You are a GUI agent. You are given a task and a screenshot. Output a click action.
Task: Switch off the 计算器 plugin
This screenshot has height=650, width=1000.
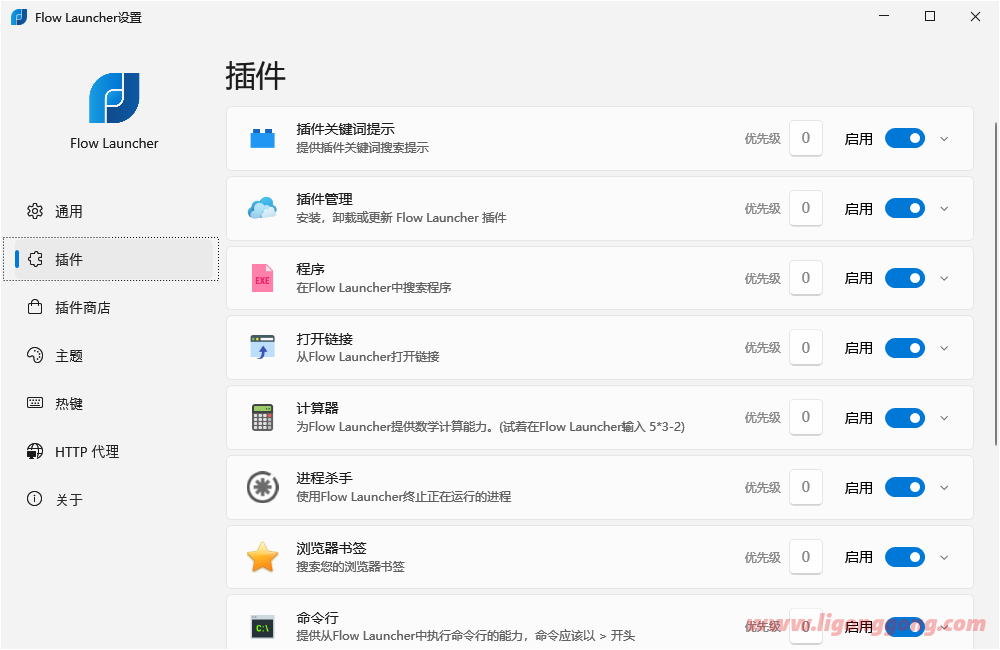904,418
